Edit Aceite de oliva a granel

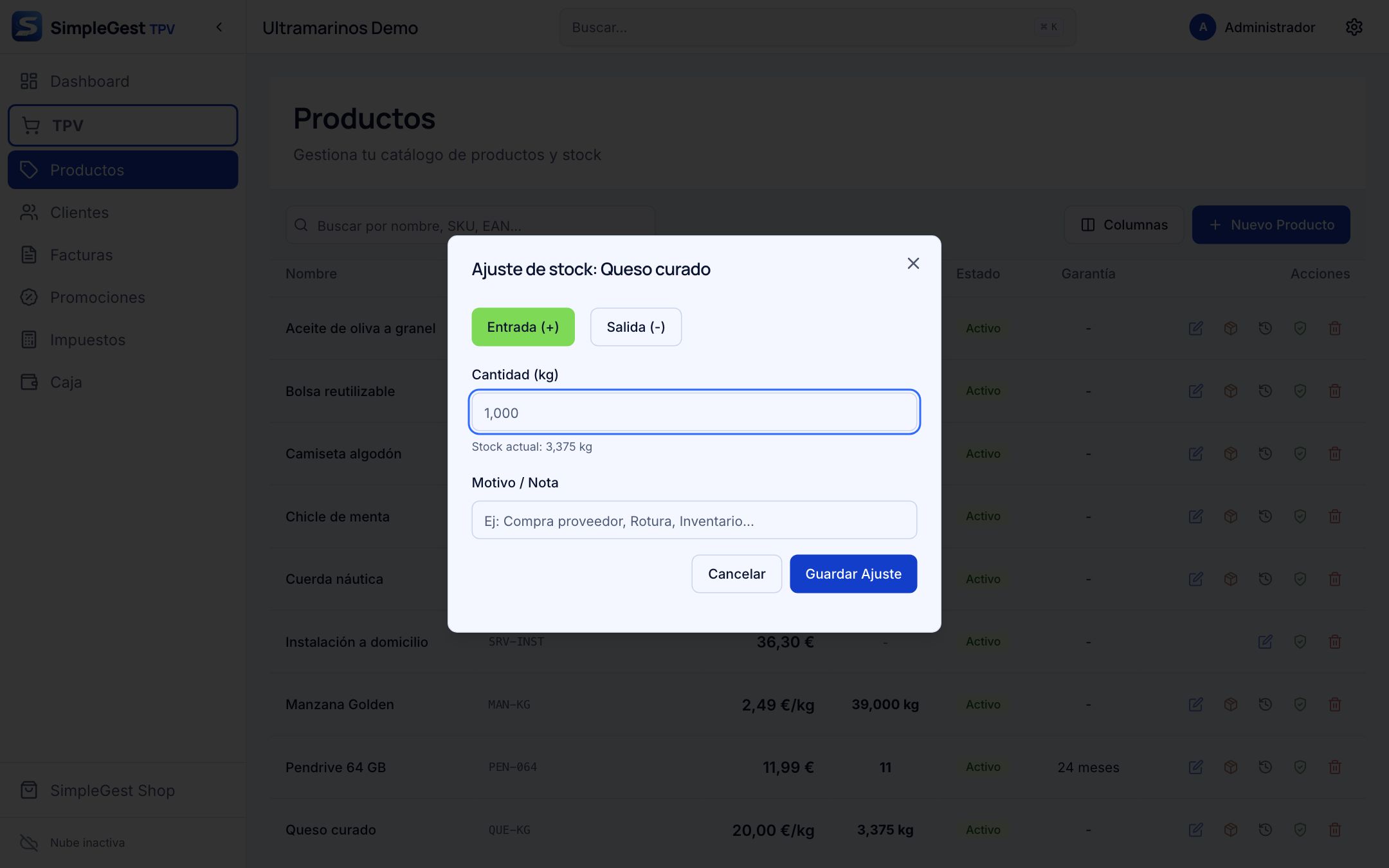(x=1195, y=328)
